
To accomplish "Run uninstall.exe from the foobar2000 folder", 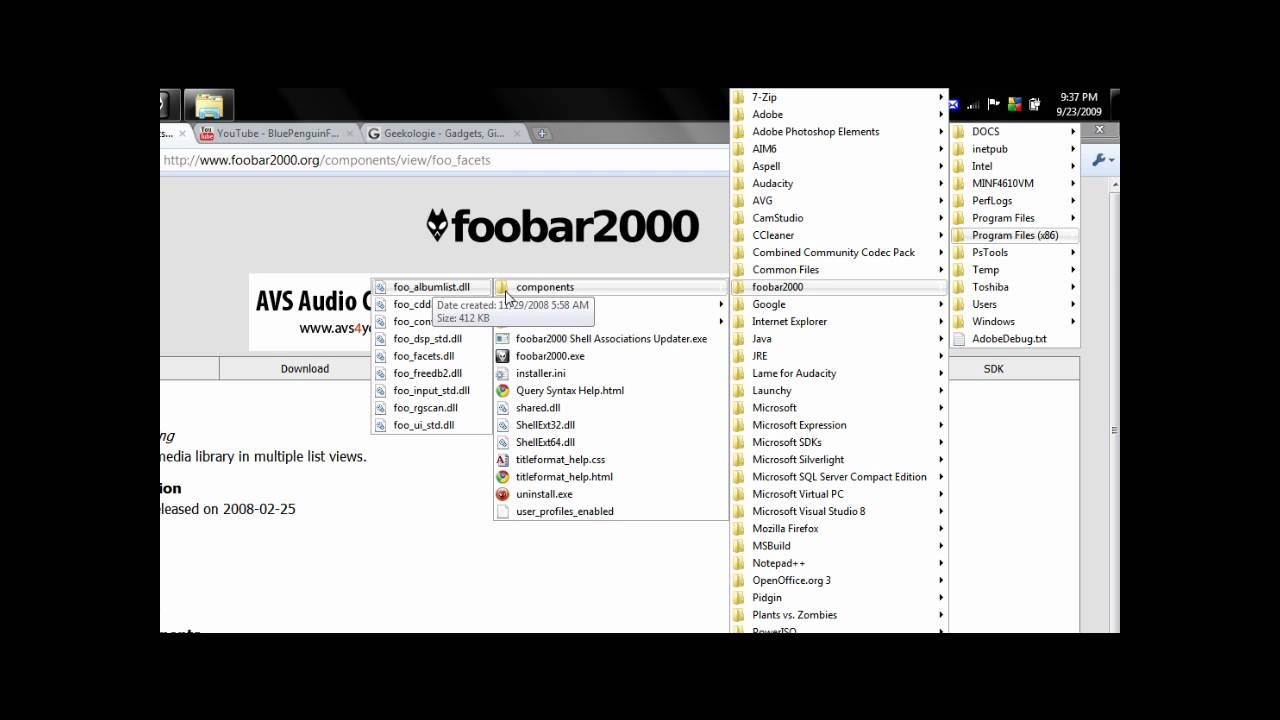I will (x=610, y=494).
